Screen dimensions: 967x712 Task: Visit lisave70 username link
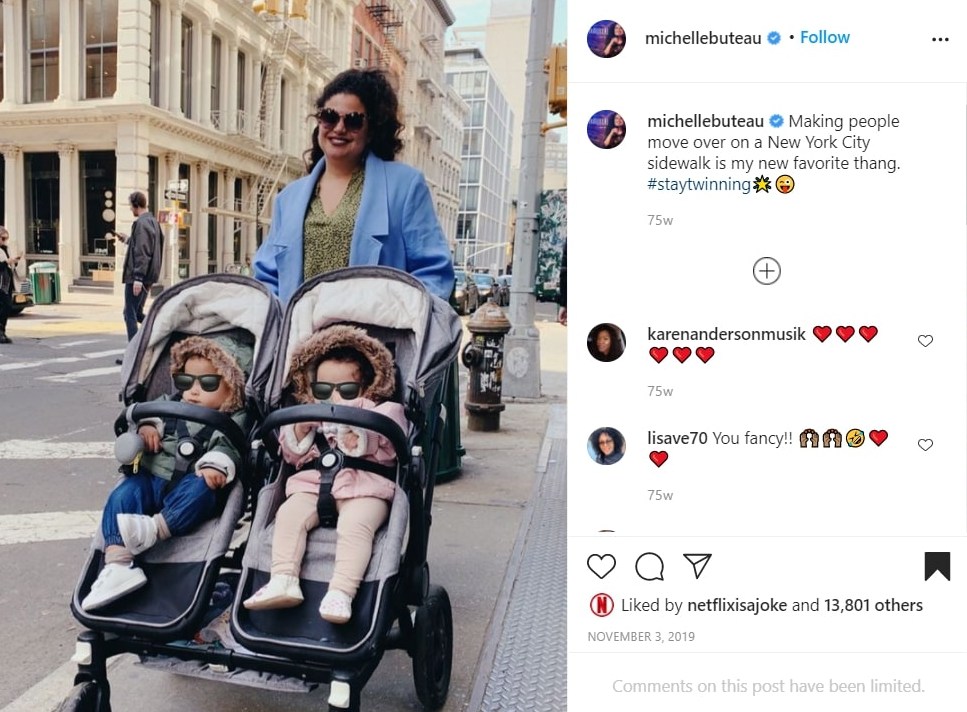pyautogui.click(x=677, y=438)
